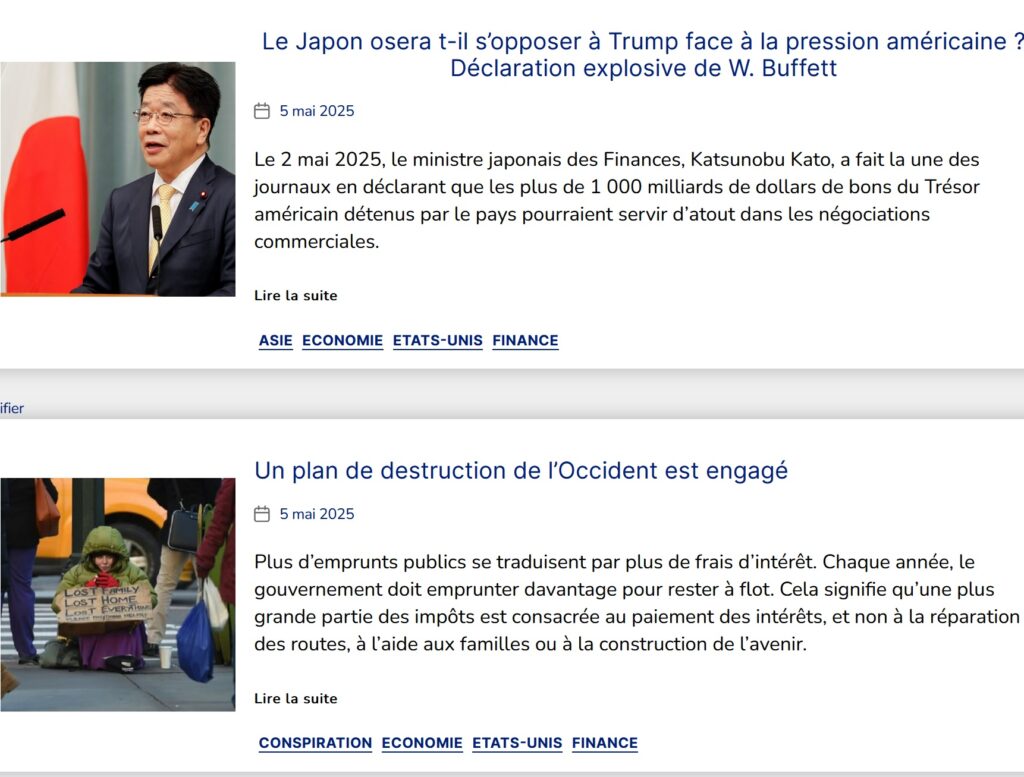Open the homeless person photo thumbnail

click(x=118, y=595)
